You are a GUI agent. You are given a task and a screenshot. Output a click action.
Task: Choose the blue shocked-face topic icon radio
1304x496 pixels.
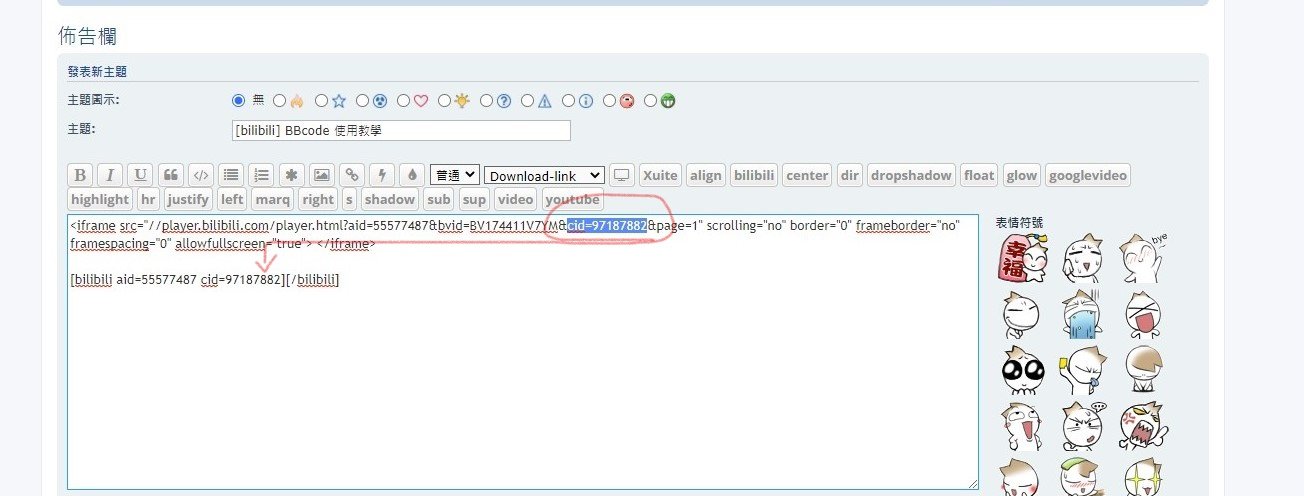click(x=363, y=100)
